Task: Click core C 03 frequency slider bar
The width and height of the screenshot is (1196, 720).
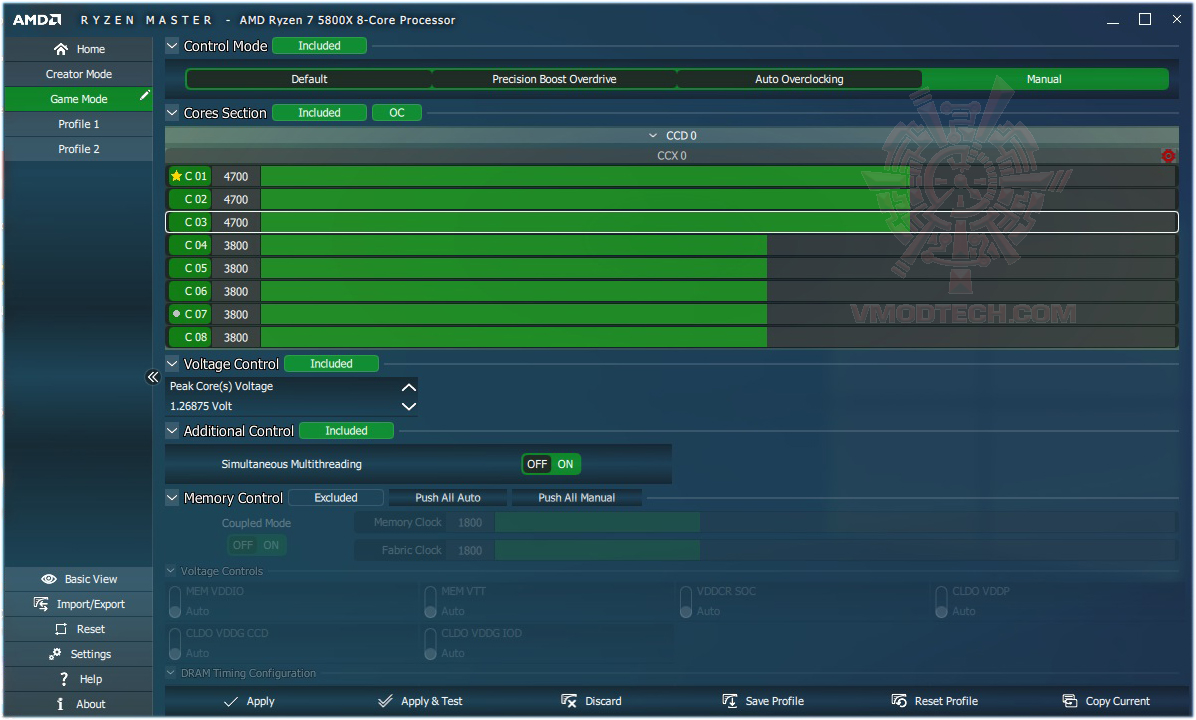Action: coord(718,223)
